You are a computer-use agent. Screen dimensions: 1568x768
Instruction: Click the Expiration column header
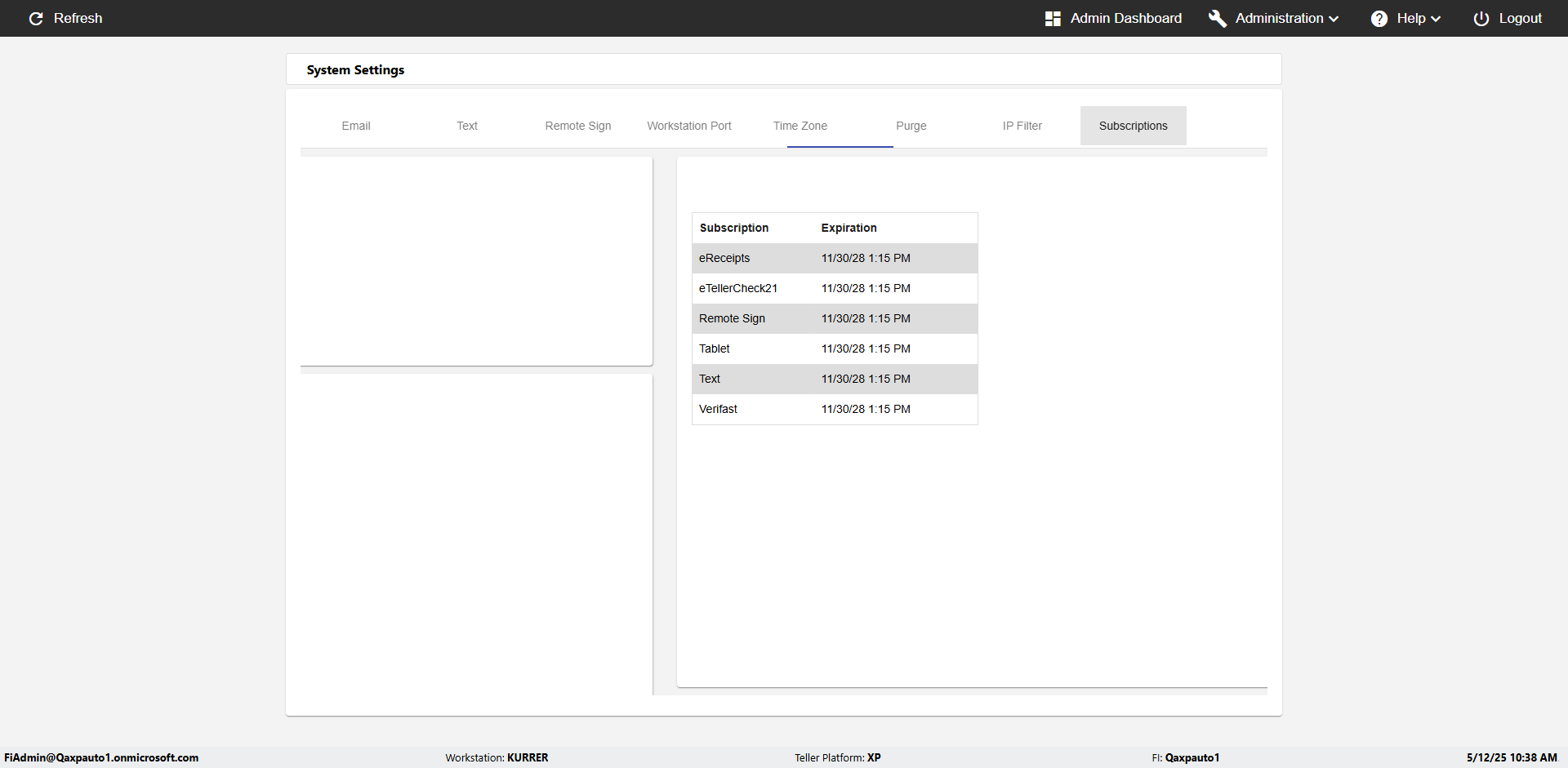(849, 228)
